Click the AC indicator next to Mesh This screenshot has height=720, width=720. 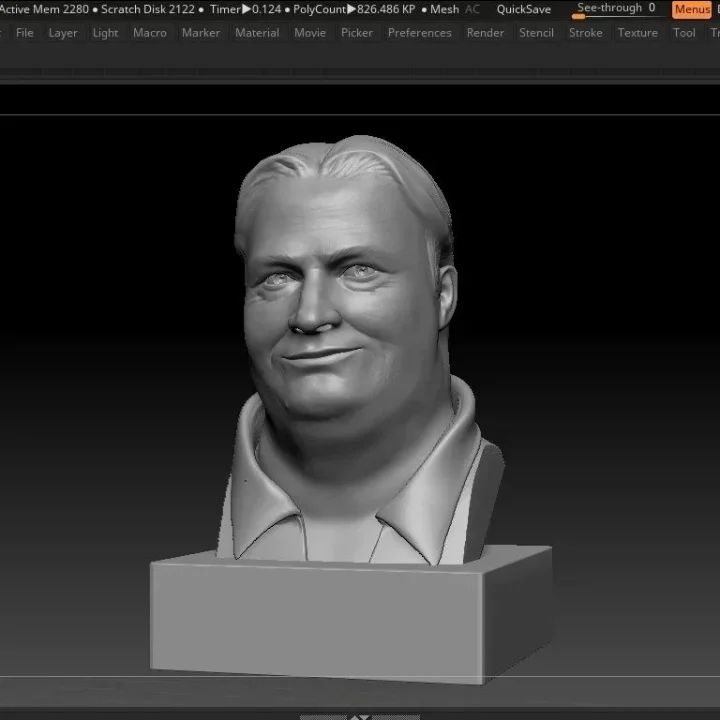(472, 9)
